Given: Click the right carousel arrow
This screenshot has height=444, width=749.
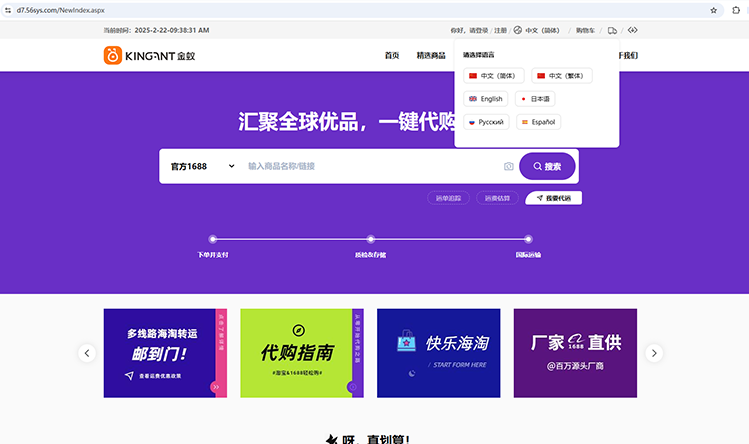Looking at the screenshot, I should click(x=653, y=353).
